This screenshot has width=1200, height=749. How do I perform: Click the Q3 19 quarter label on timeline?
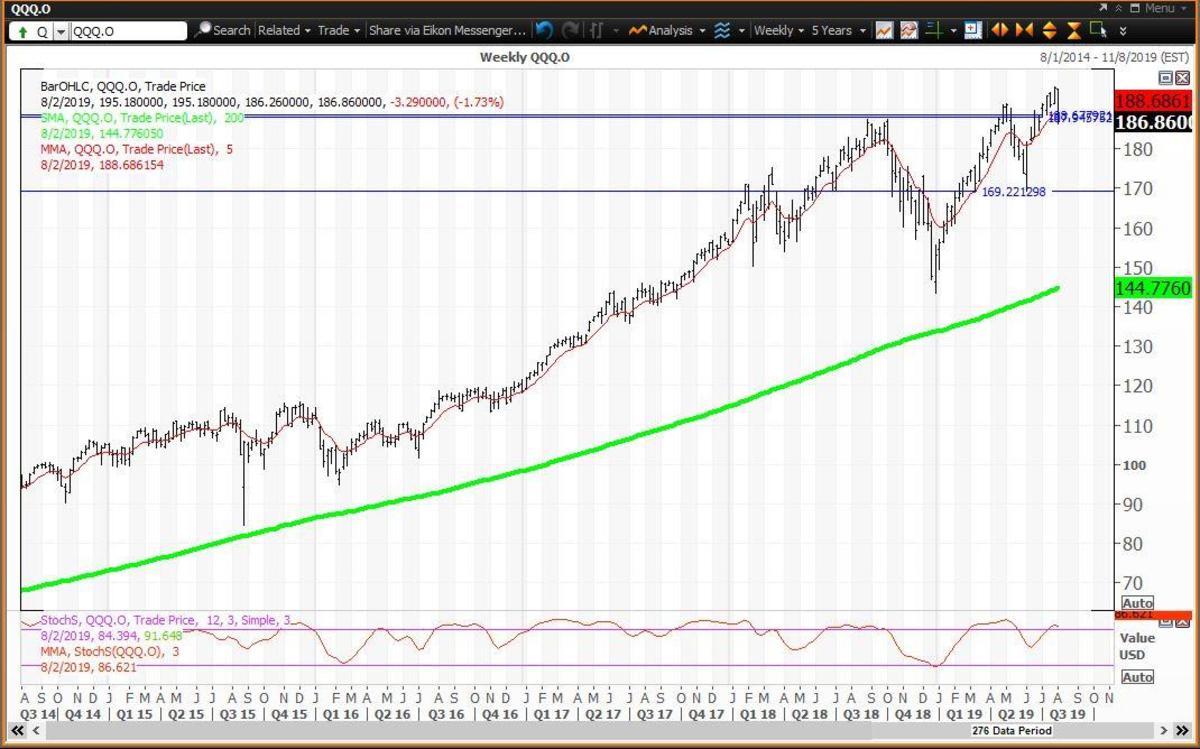pyautogui.click(x=1066, y=714)
